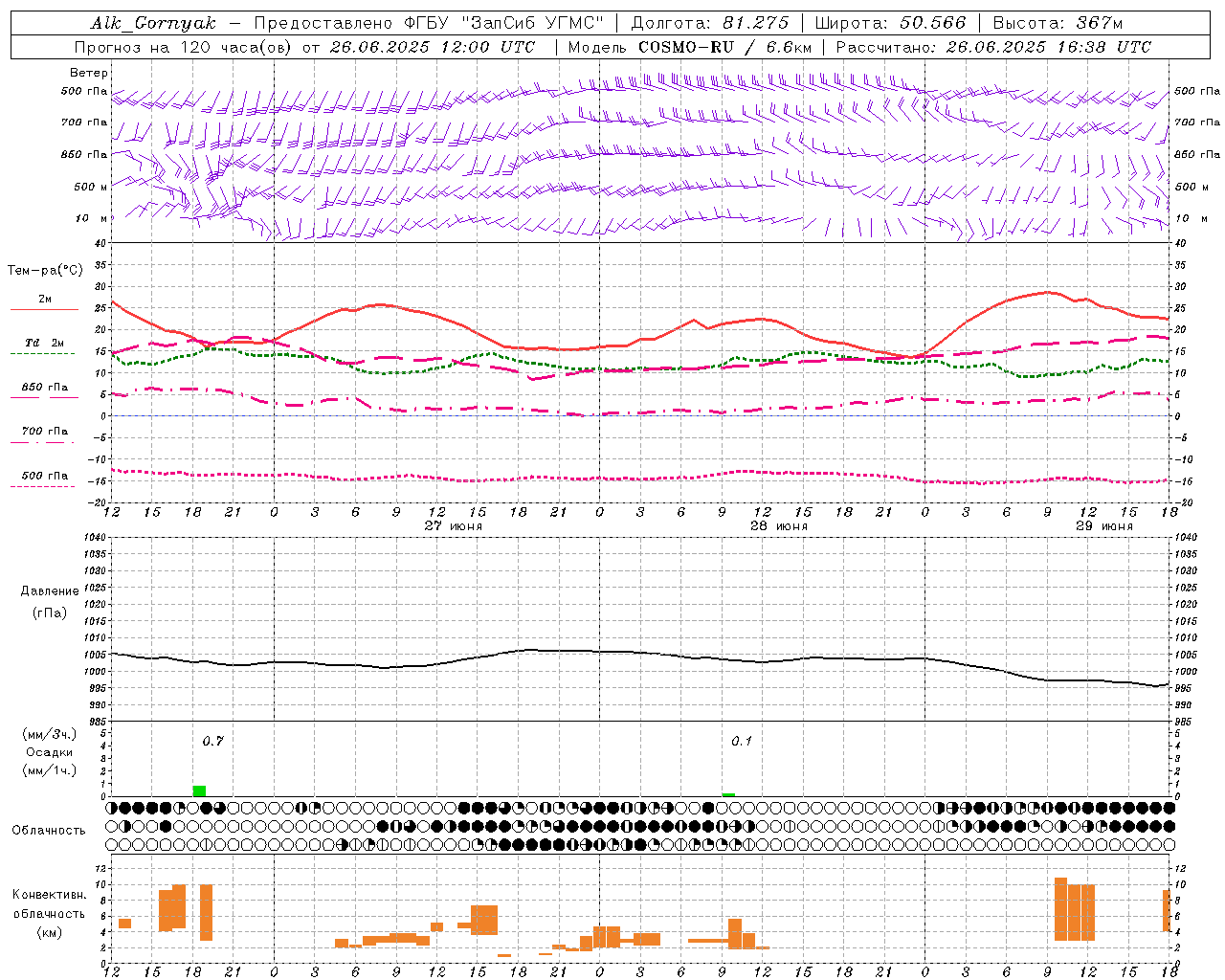
Task: Click the solid red 2м legend line
Action: point(44,310)
